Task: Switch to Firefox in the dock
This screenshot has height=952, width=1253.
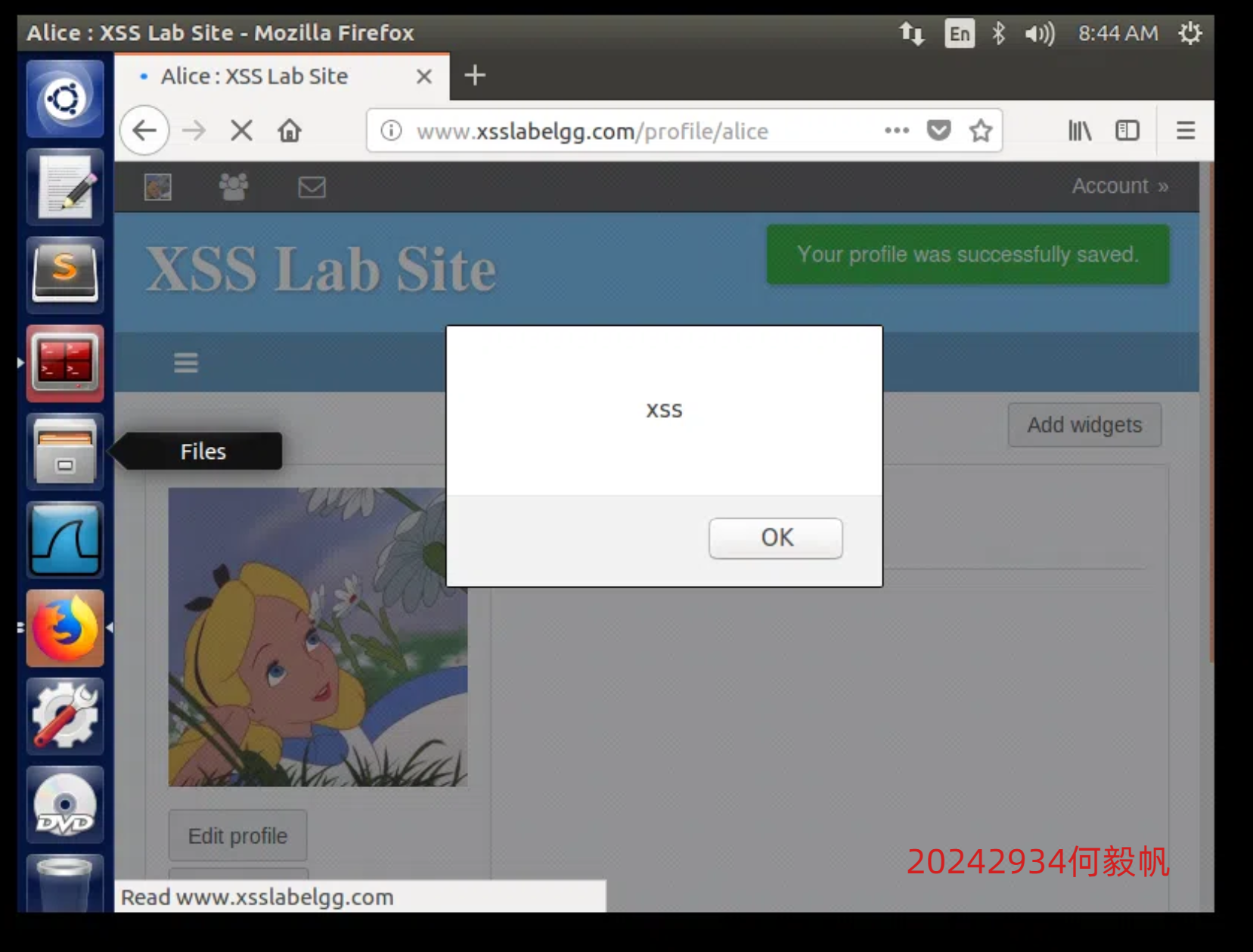Action: (x=65, y=628)
